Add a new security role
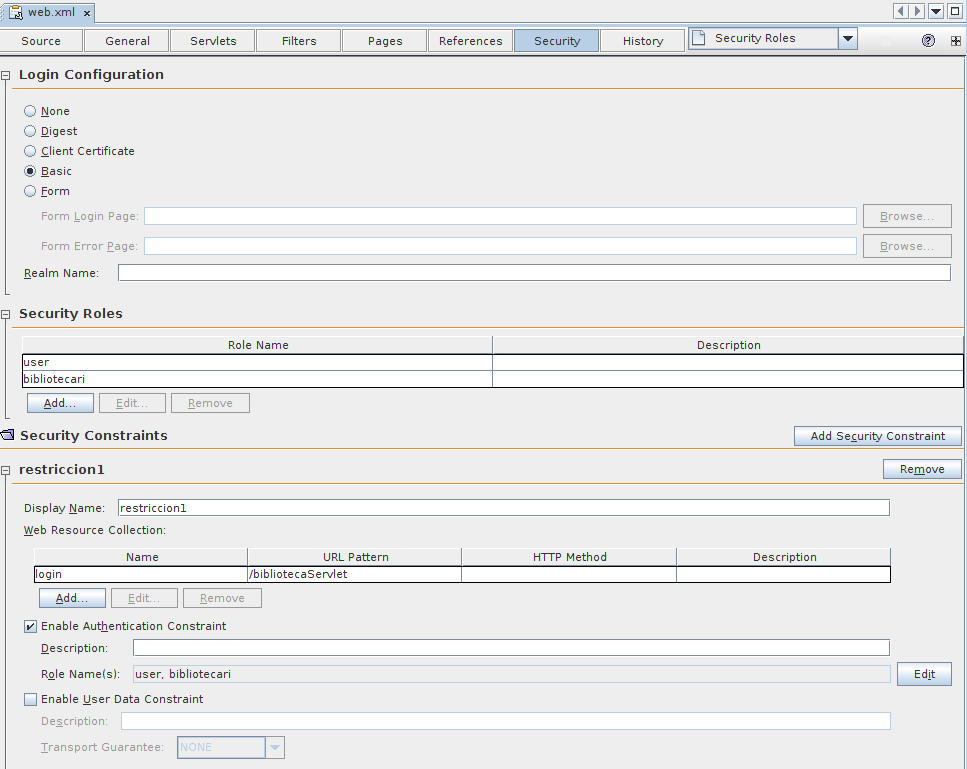The image size is (967, 769). coord(60,403)
